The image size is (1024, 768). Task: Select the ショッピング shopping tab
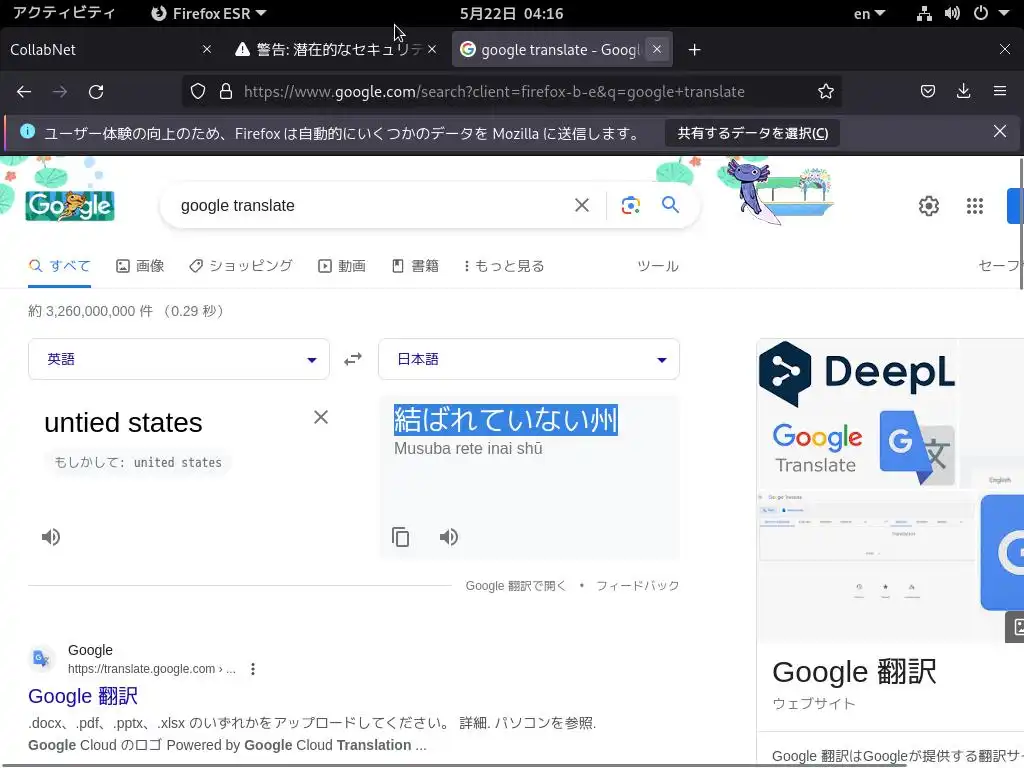pyautogui.click(x=241, y=266)
